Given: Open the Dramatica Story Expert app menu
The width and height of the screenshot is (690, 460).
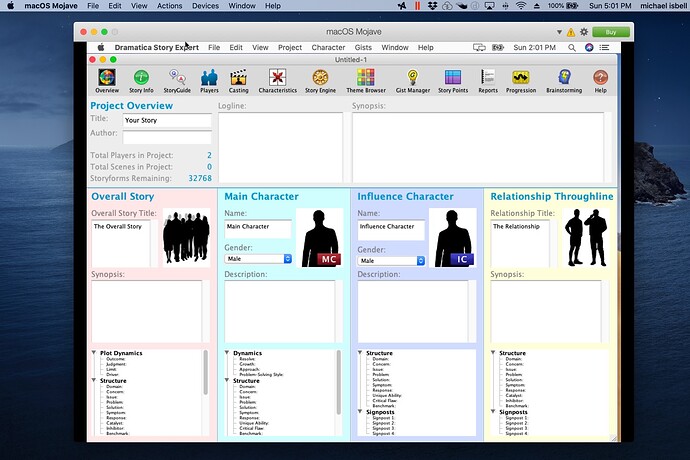Looking at the screenshot, I should [x=157, y=48].
